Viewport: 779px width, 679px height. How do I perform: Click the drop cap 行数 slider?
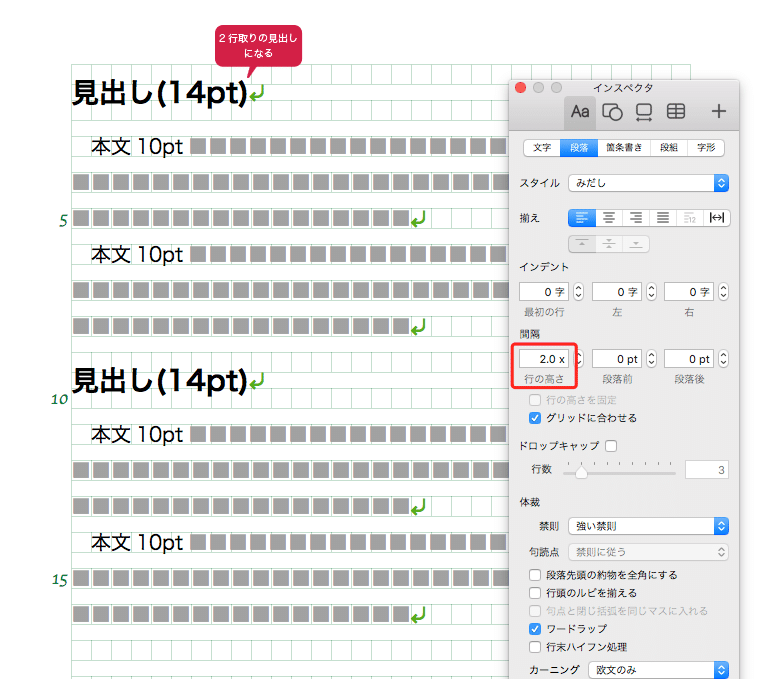tap(620, 470)
